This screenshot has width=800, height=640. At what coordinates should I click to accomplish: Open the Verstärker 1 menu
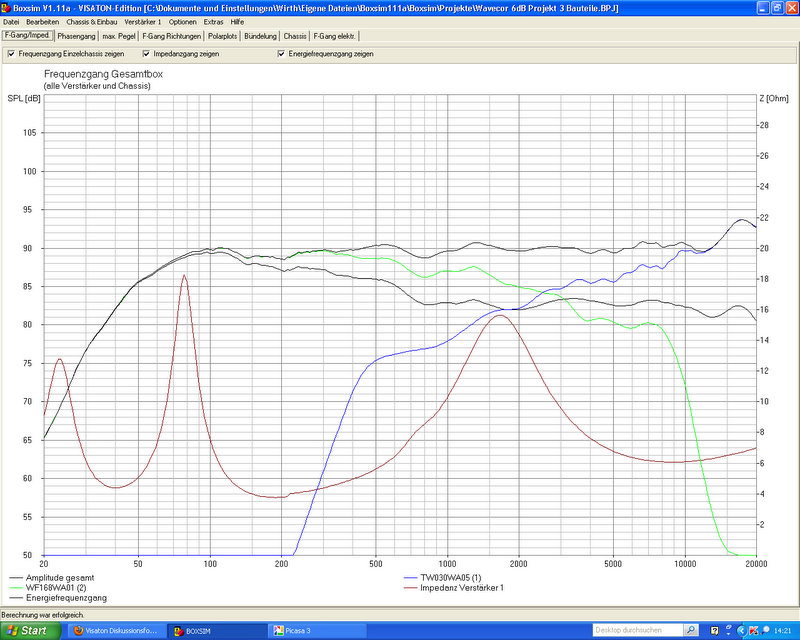pyautogui.click(x=142, y=21)
